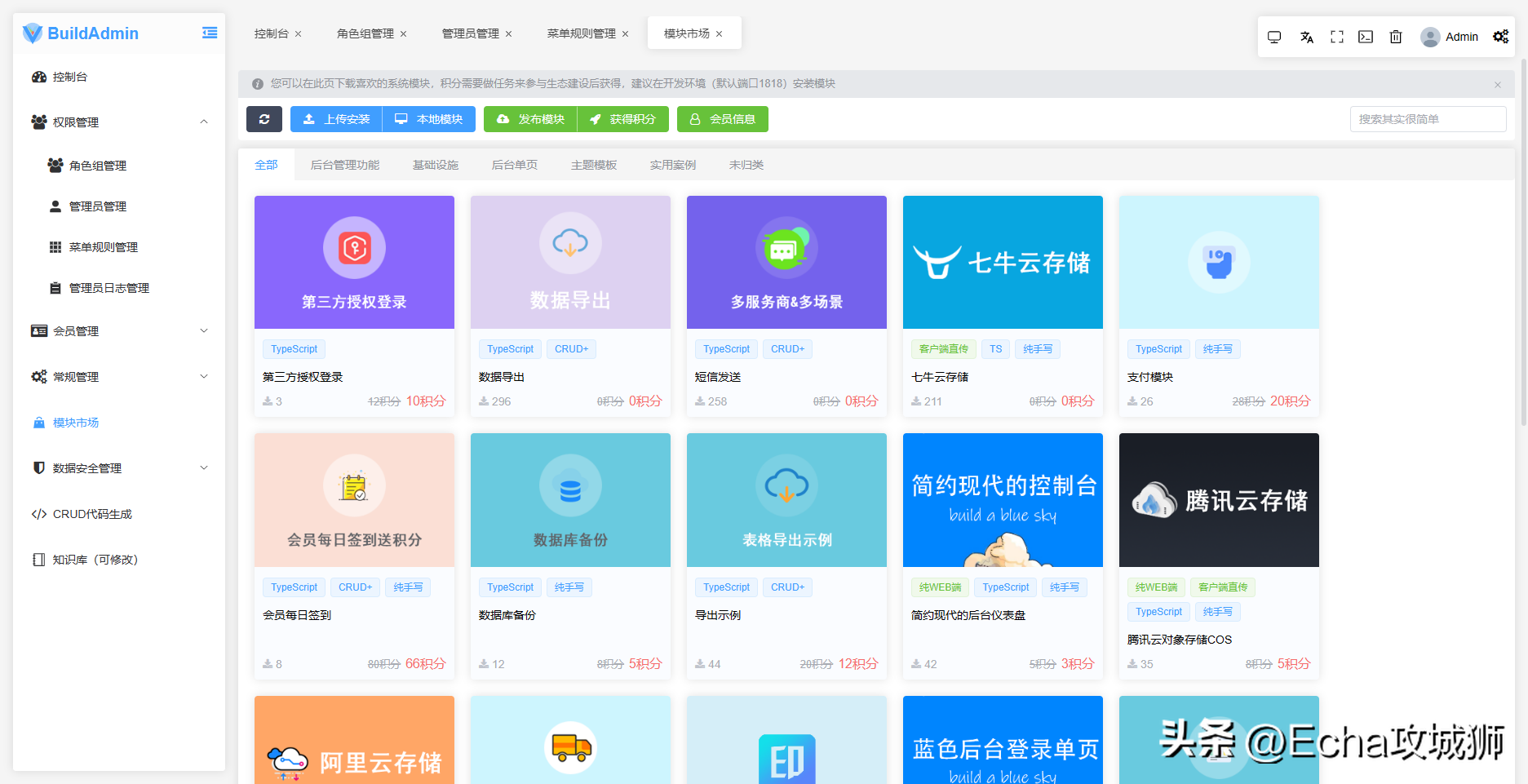The image size is (1528, 784).
Task: Open the 支付模块 card image
Action: [x=1219, y=262]
